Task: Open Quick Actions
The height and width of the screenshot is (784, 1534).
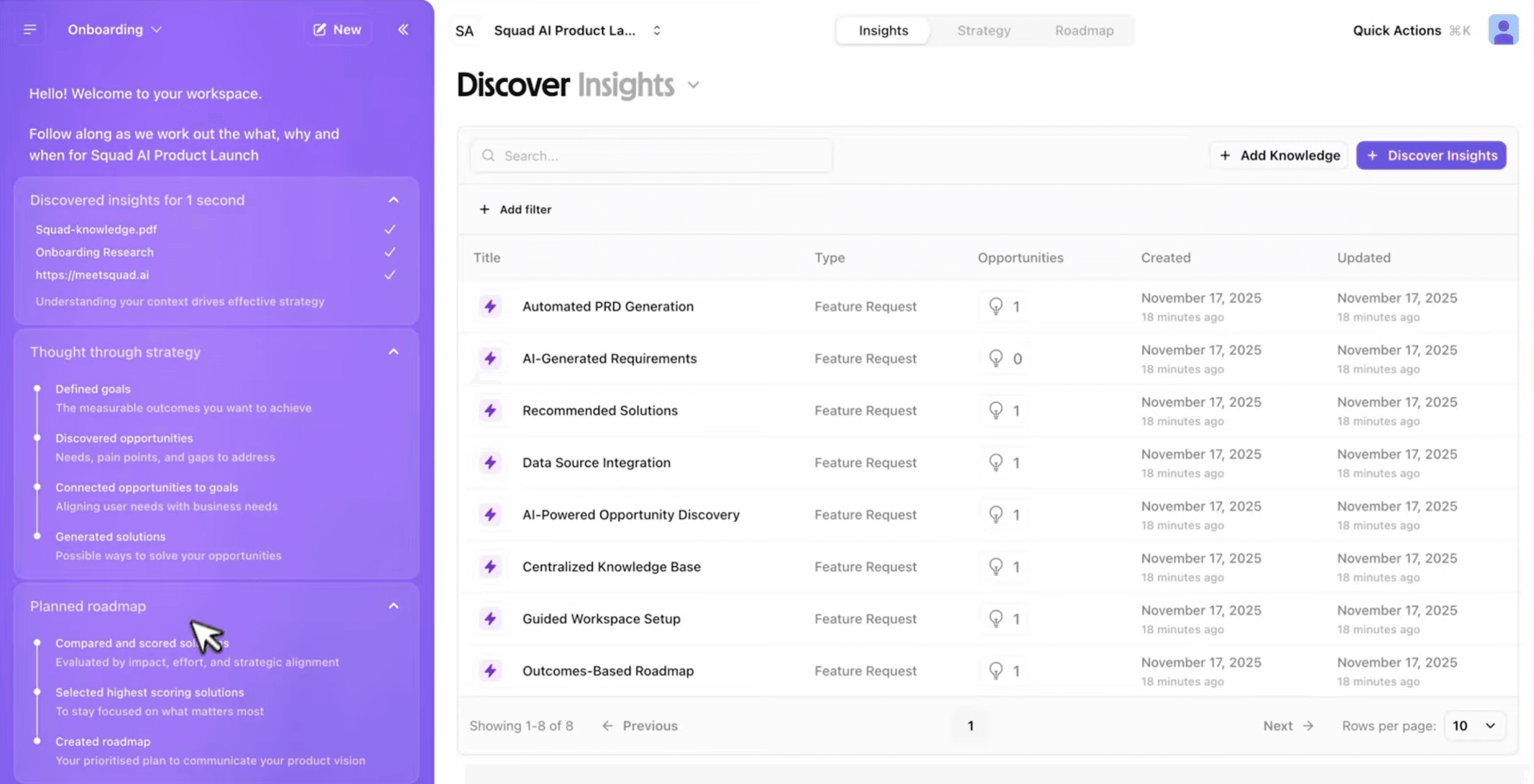Action: (1411, 31)
